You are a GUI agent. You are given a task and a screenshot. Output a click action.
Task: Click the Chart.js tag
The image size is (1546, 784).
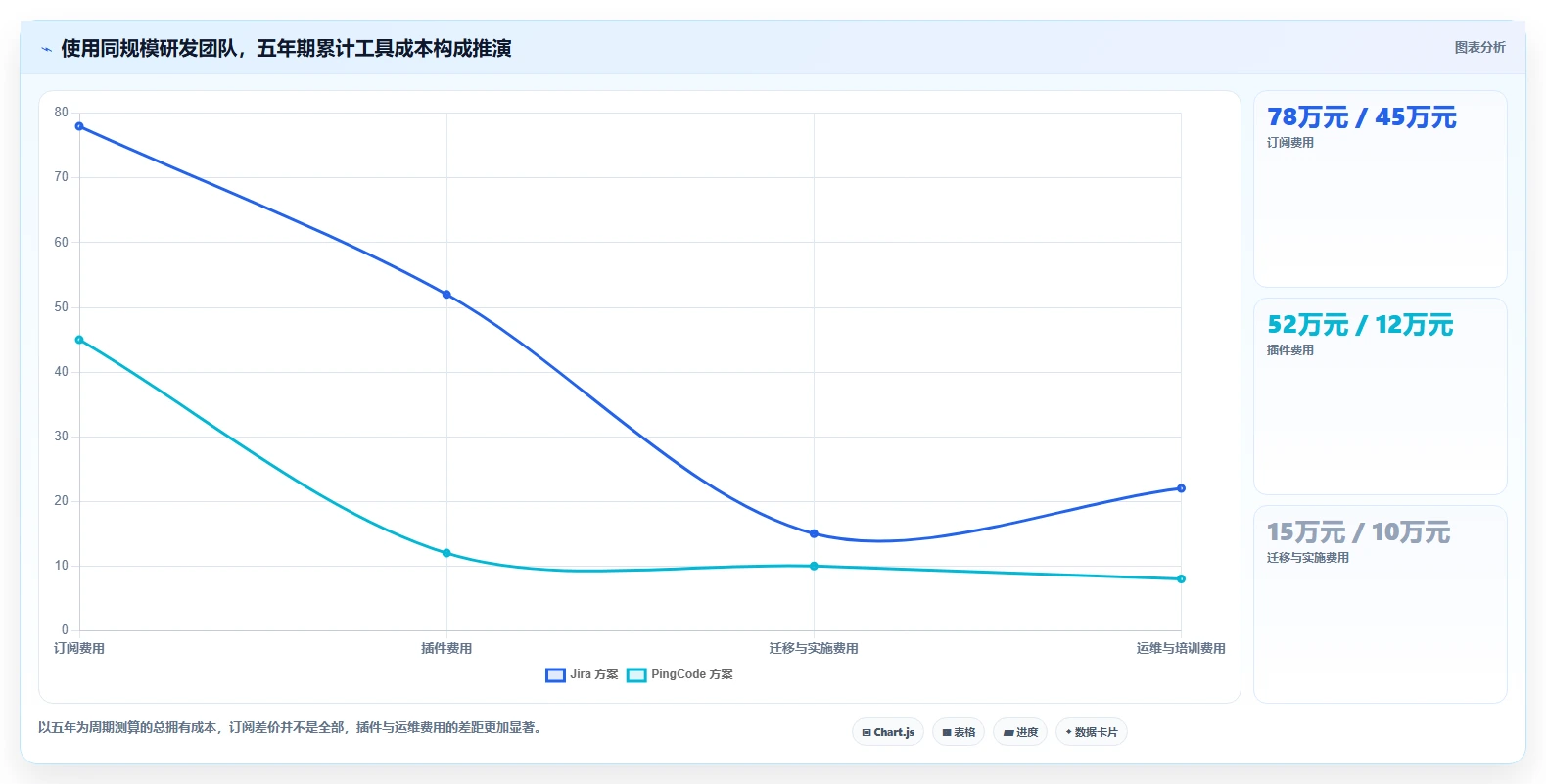(888, 732)
